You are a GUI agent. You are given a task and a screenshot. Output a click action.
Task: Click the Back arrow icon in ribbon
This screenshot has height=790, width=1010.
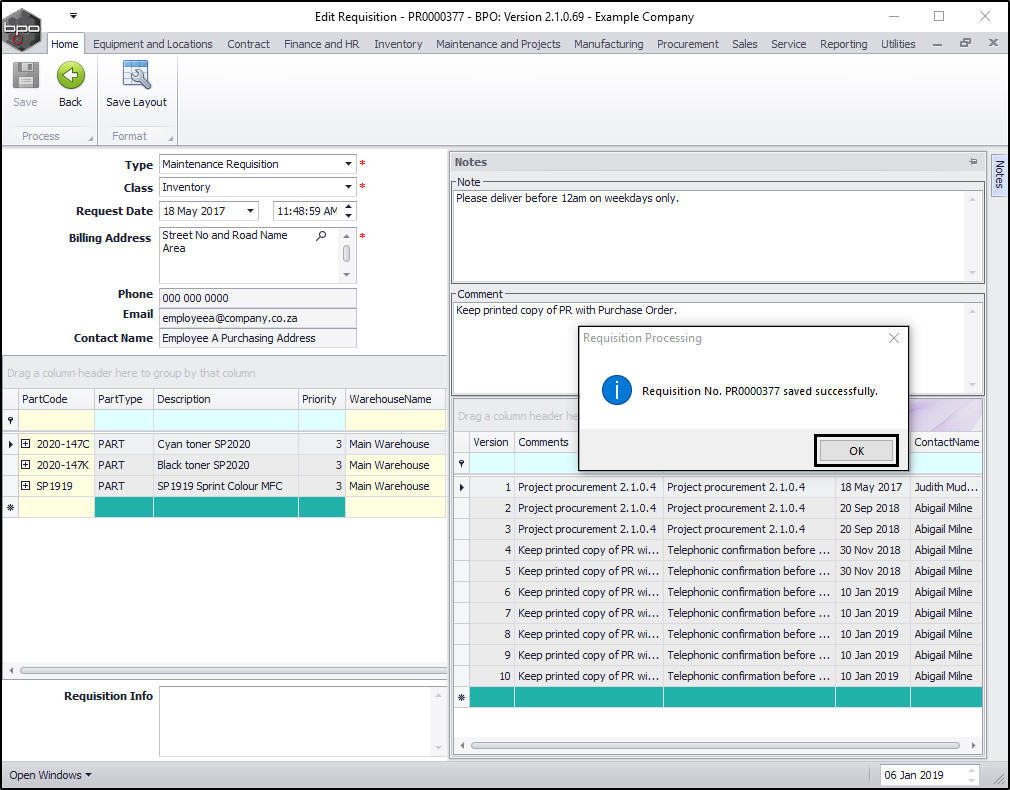point(70,77)
